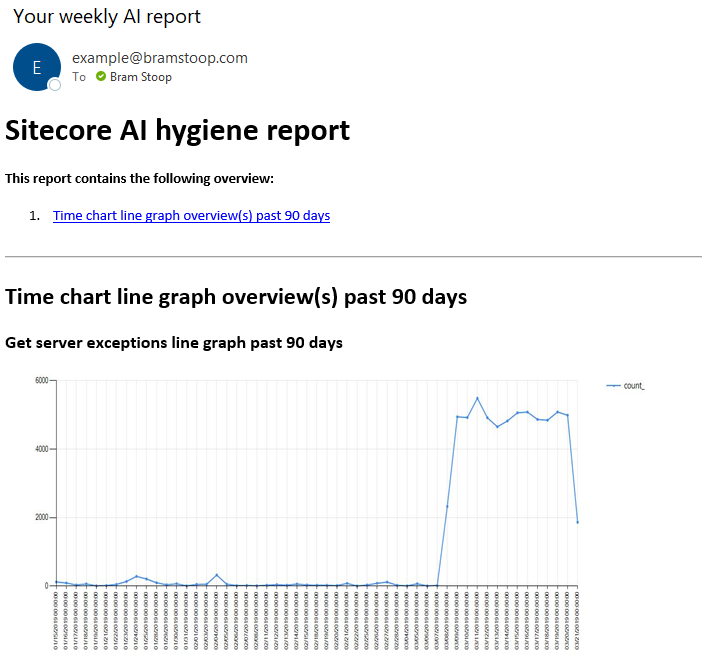Viewport: 702px width, 667px height.
Task: Click the Time chart overview section heading
Action: [x=236, y=297]
